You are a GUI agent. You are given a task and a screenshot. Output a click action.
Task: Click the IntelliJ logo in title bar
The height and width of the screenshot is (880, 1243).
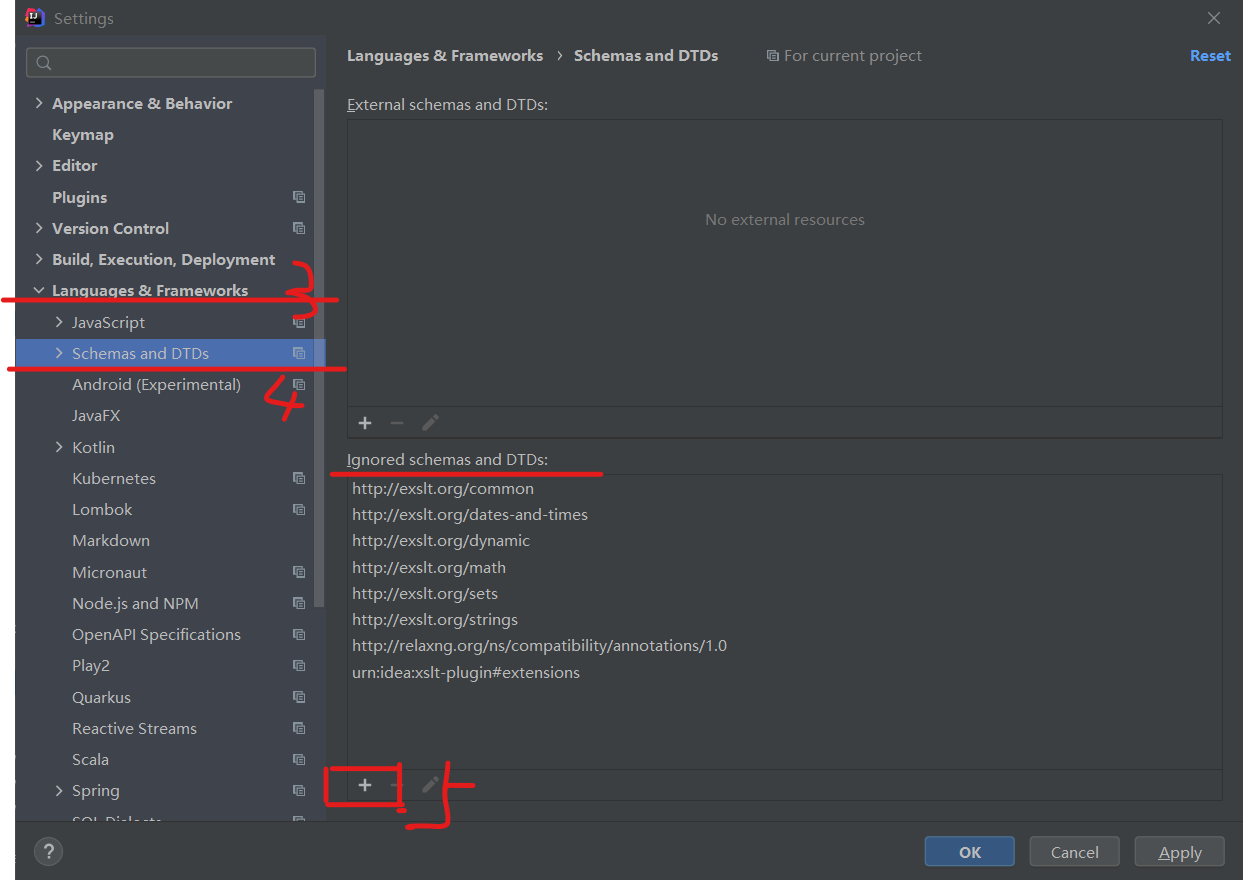[35, 17]
